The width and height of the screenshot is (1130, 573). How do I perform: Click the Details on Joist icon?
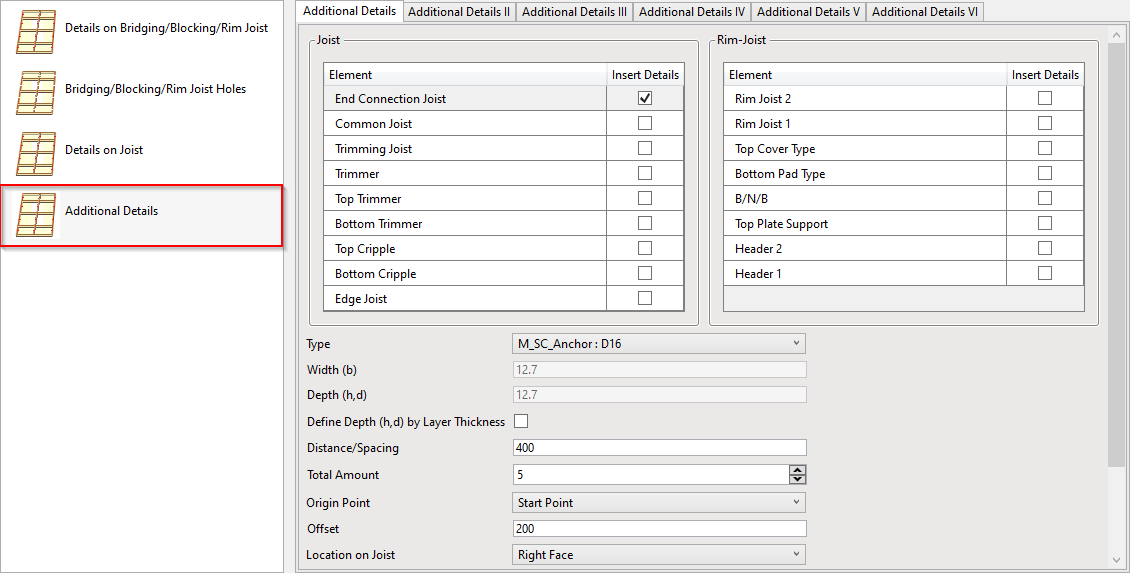(x=36, y=152)
